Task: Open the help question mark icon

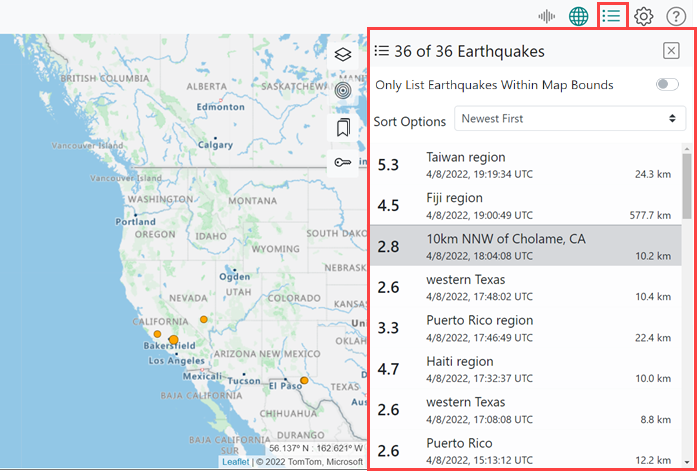Action: (676, 16)
